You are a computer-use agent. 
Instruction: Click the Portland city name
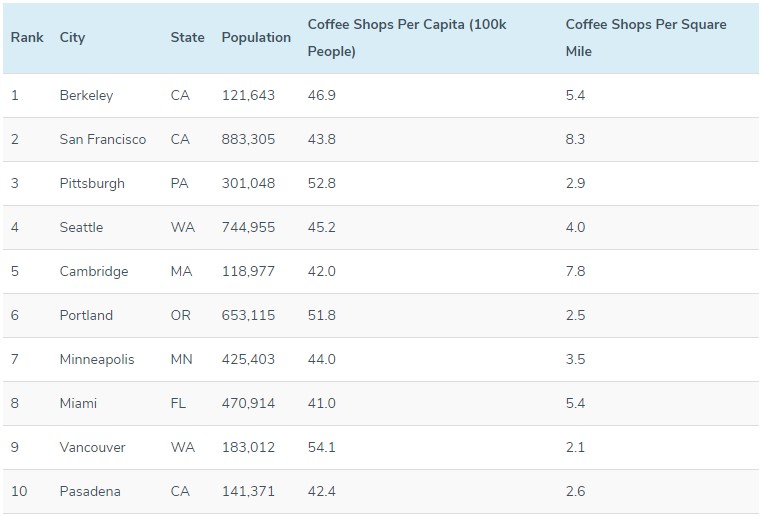coord(86,316)
